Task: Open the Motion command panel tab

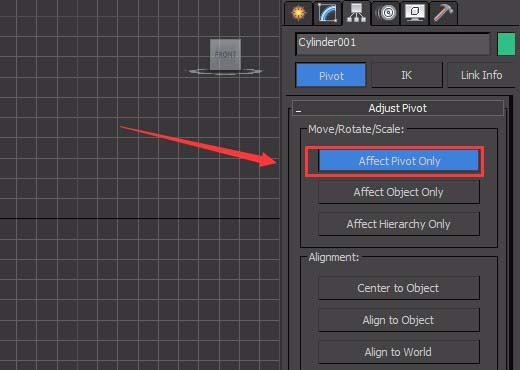Action: pos(385,13)
